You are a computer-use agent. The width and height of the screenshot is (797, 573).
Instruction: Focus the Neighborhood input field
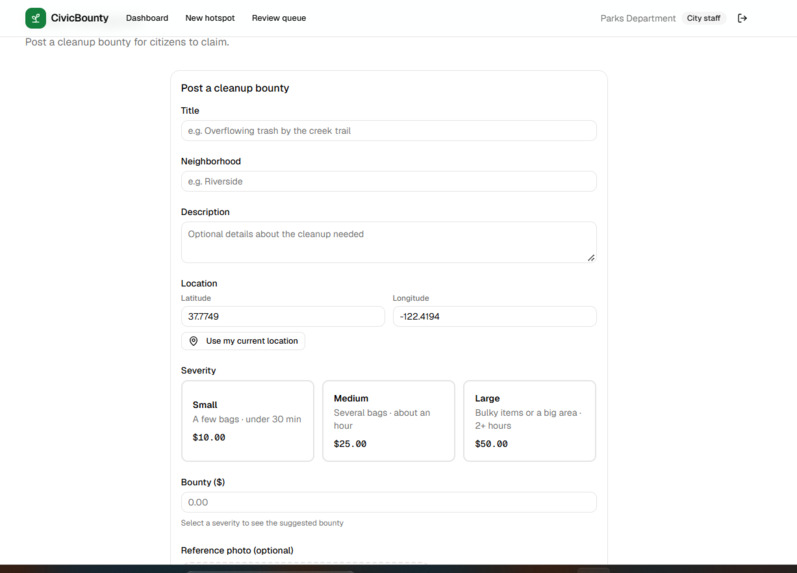(x=389, y=182)
